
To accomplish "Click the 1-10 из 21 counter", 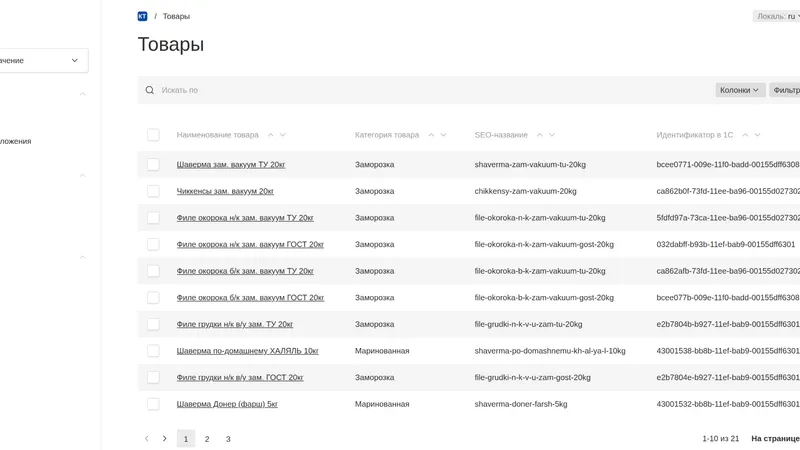I will pyautogui.click(x=720, y=438).
